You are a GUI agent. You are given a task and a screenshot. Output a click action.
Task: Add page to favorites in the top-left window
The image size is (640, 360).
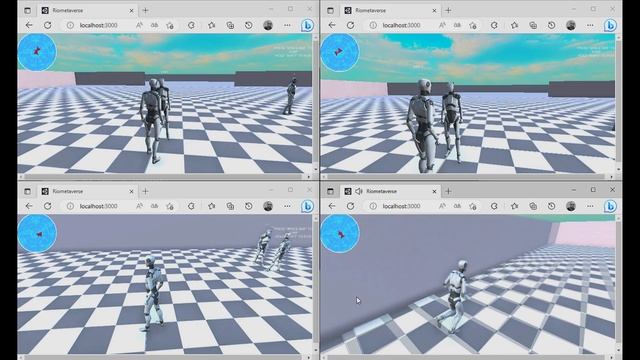170,25
